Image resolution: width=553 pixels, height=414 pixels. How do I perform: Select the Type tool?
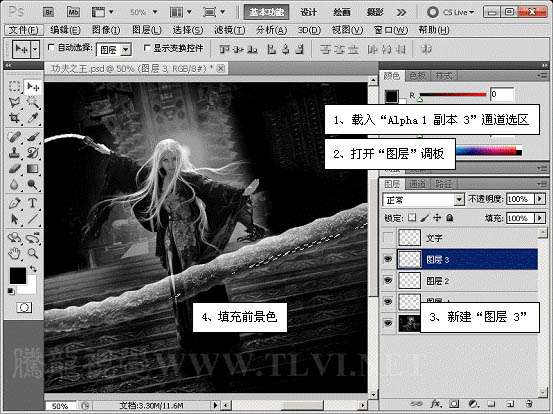coord(33,203)
